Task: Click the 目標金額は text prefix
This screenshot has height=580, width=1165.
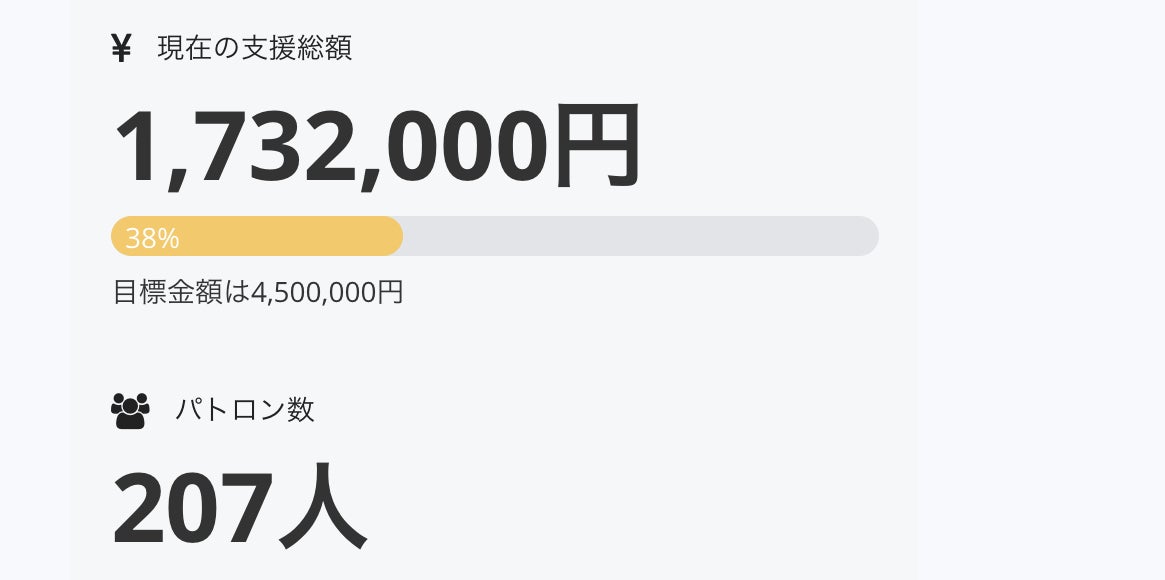Action: 180,292
